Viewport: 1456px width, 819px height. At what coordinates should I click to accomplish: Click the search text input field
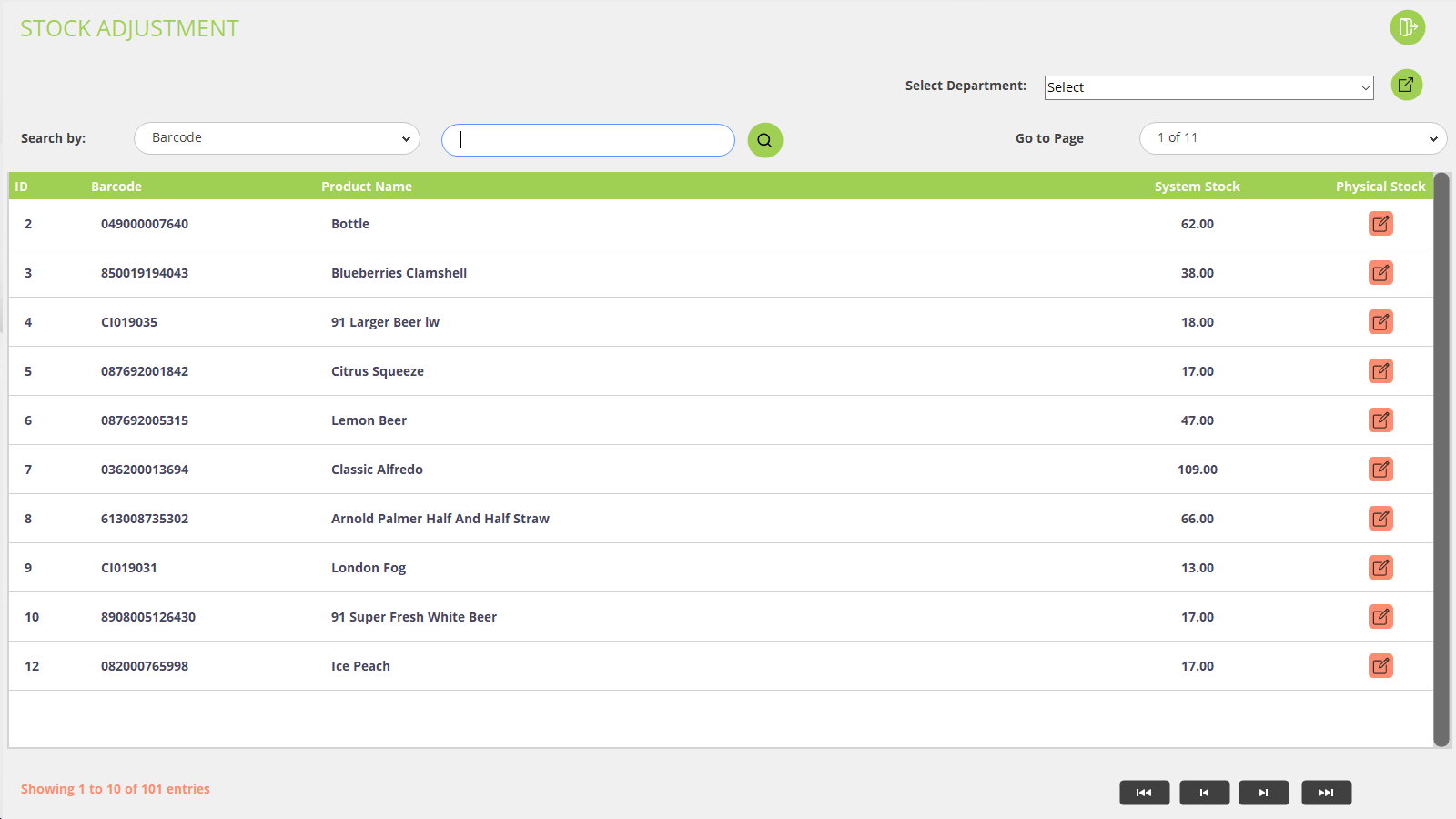588,140
